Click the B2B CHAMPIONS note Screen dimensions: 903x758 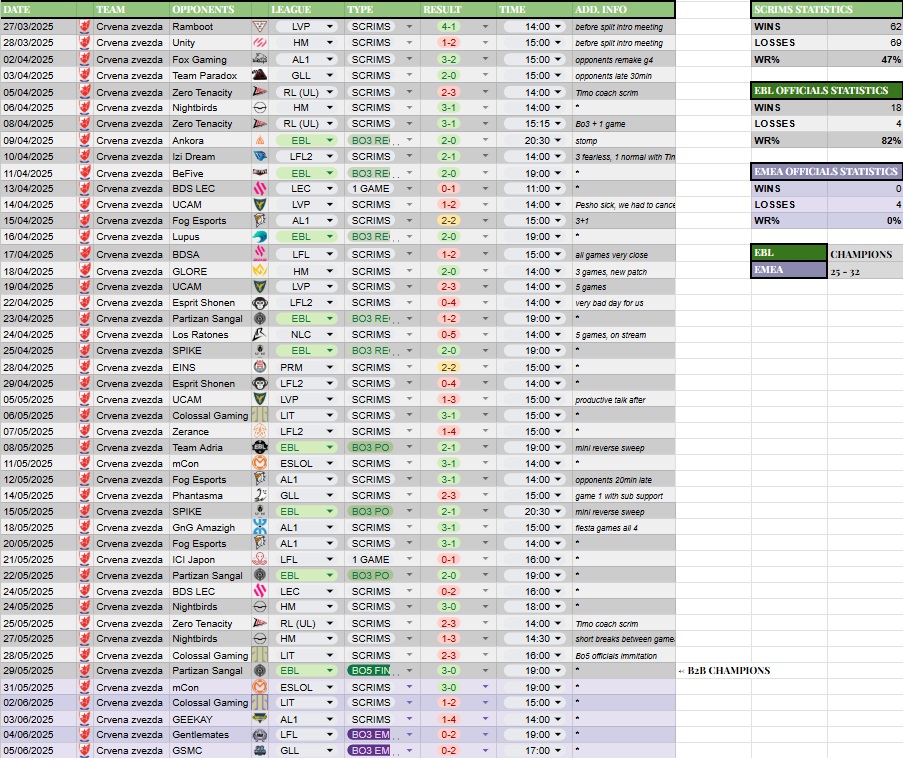click(724, 670)
